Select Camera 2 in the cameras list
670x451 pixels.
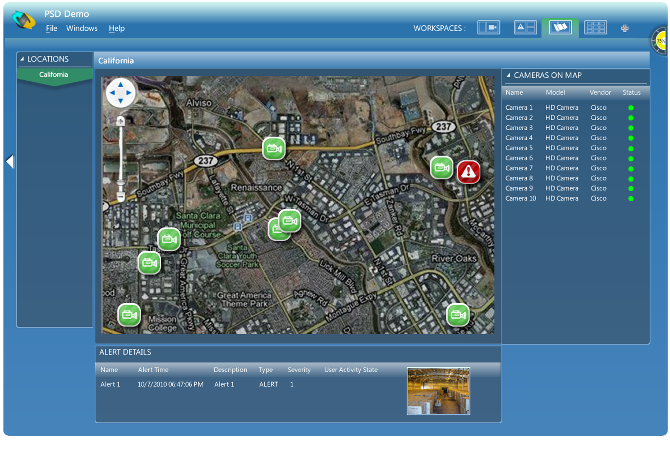pyautogui.click(x=519, y=118)
